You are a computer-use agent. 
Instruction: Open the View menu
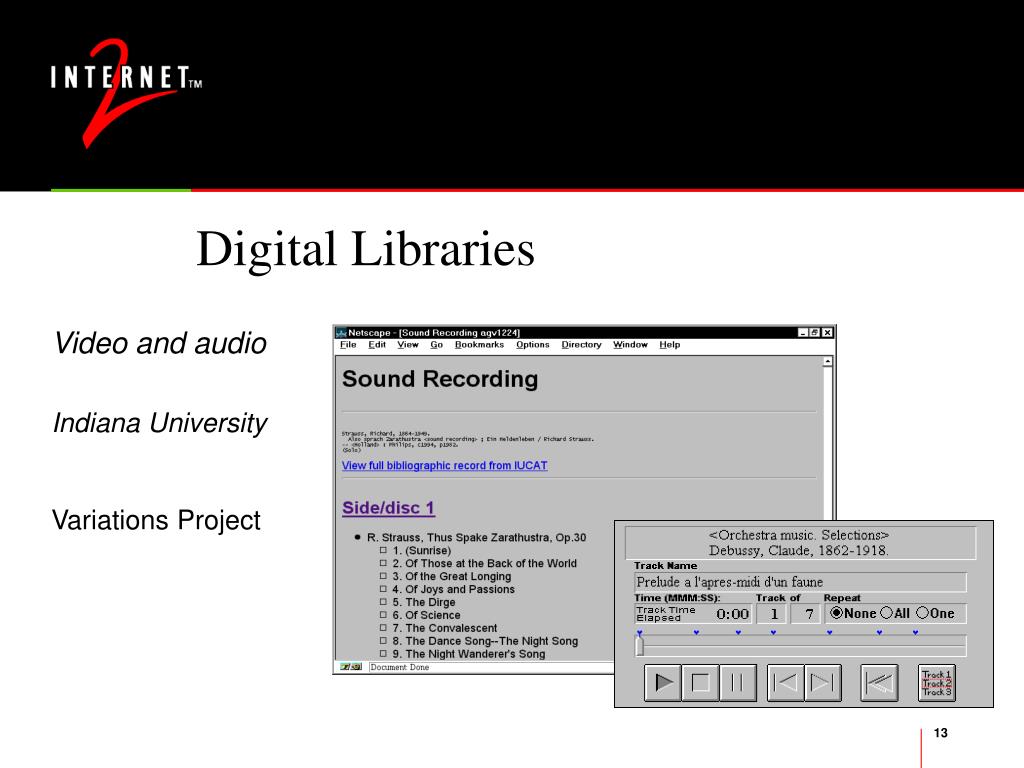(x=408, y=345)
